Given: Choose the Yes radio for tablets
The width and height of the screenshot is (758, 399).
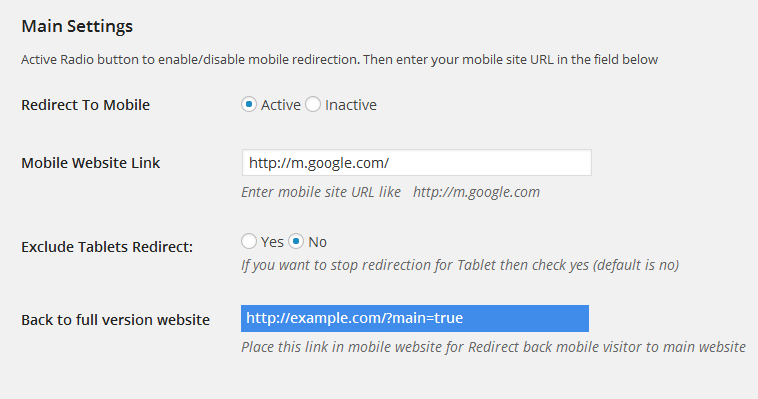Looking at the screenshot, I should click(x=249, y=241).
